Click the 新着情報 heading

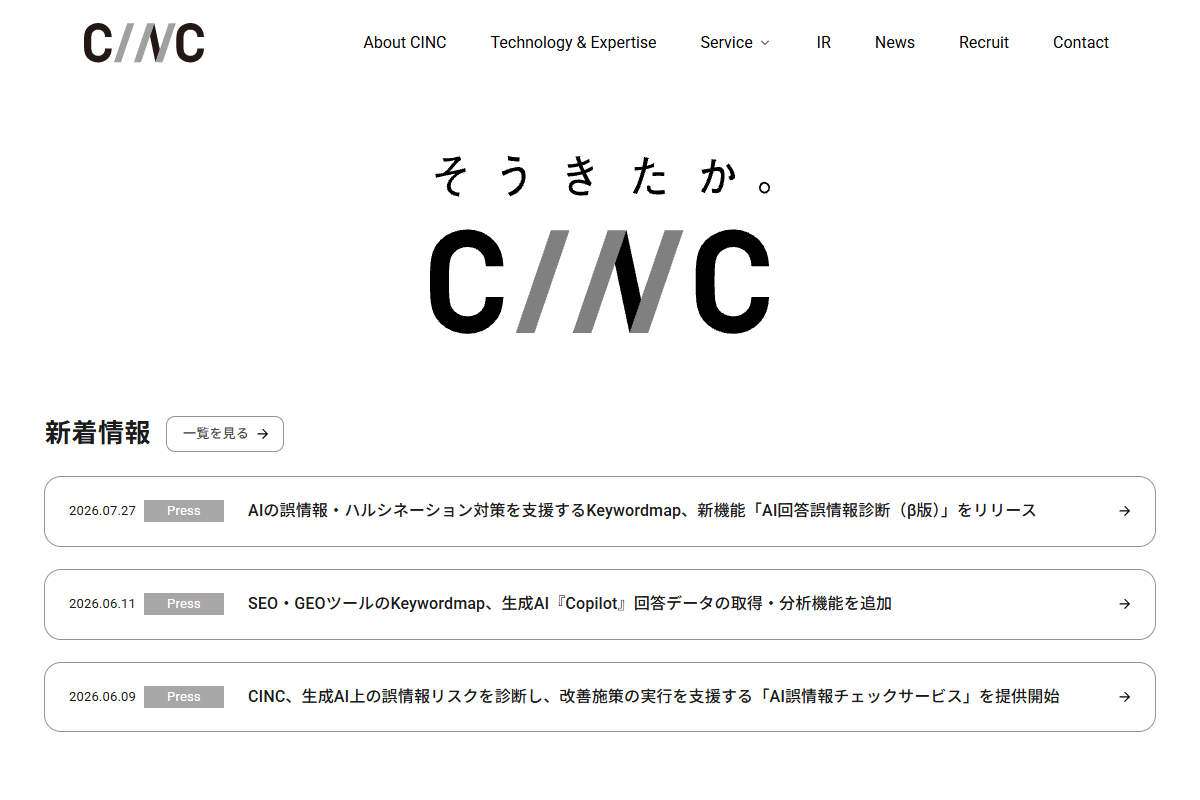(x=98, y=433)
